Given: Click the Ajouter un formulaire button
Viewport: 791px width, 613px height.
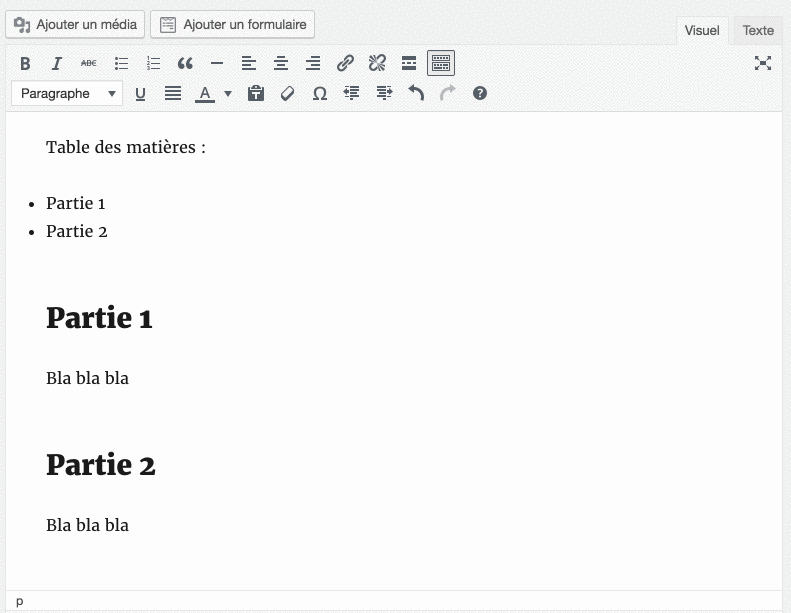Looking at the screenshot, I should 232,24.
